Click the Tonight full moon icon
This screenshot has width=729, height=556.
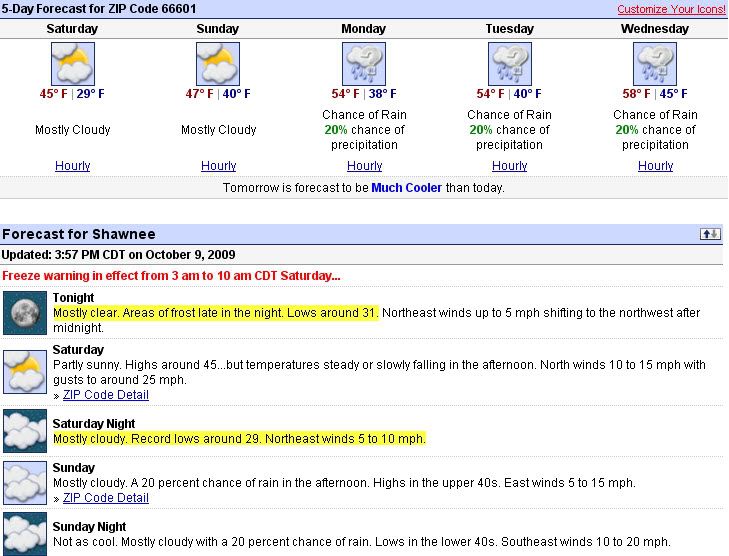point(25,313)
